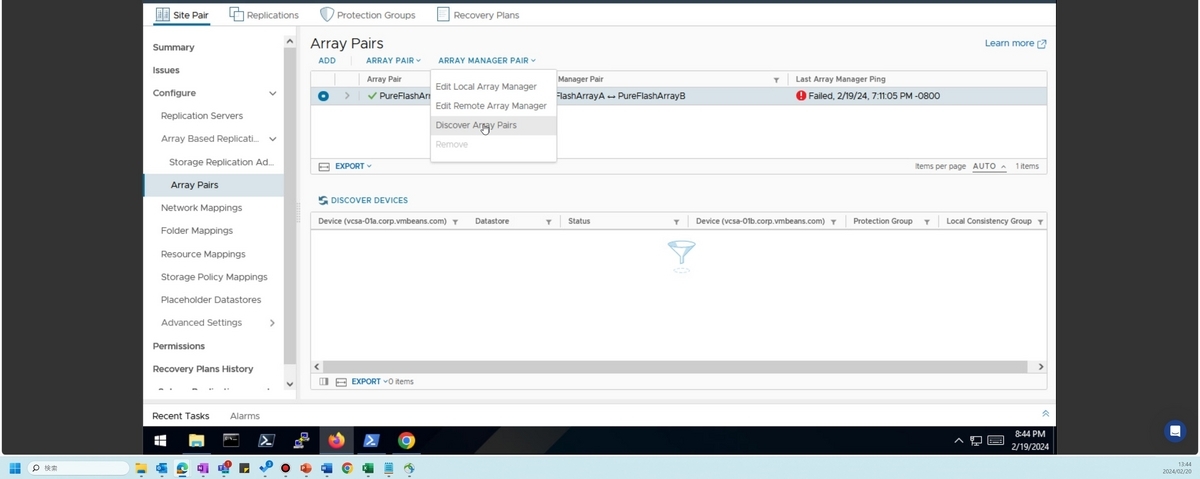The height and width of the screenshot is (479, 1200).
Task: Select Edit Local Array Manager menu entry
Action: [486, 87]
